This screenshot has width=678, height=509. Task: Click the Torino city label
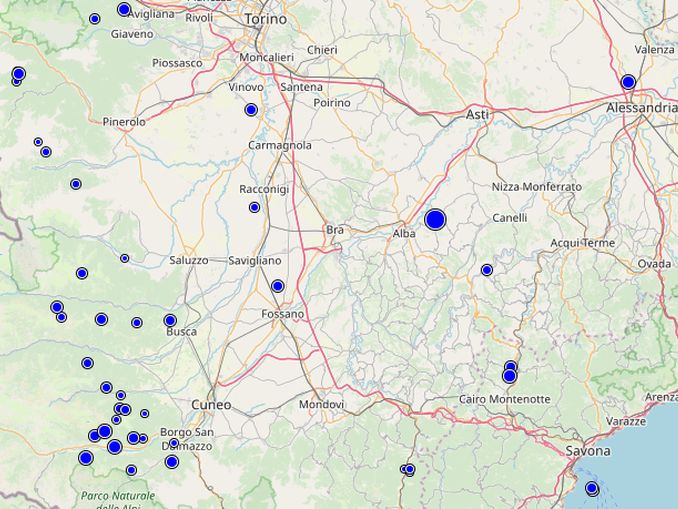point(266,19)
